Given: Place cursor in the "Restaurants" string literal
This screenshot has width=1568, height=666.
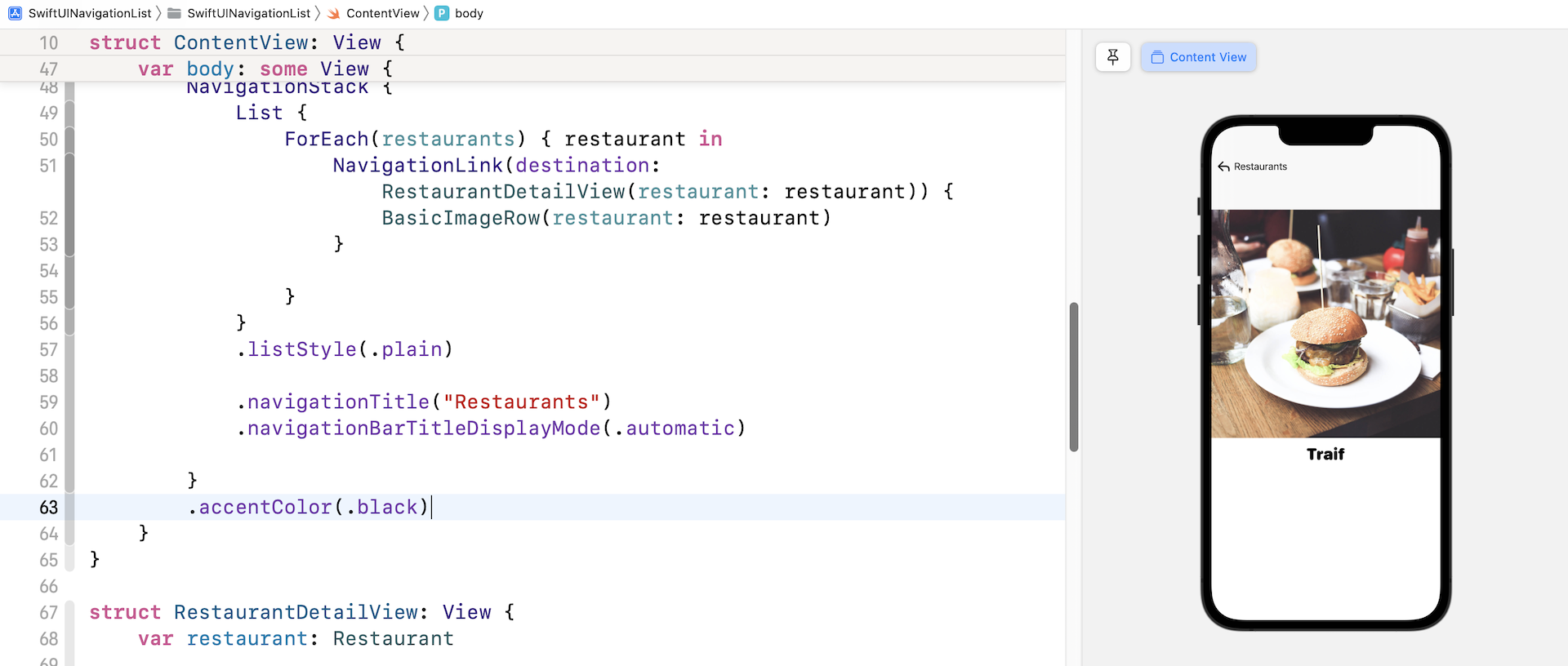Looking at the screenshot, I should [x=521, y=402].
